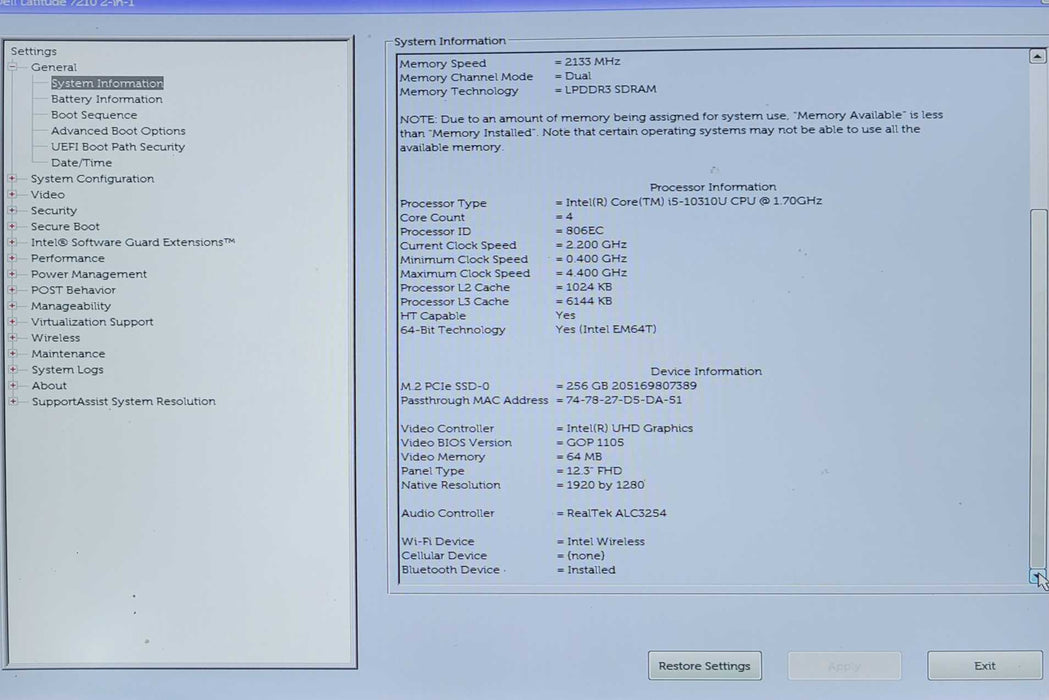Click the greyed-out Apply button
The height and width of the screenshot is (700, 1049).
pos(844,666)
